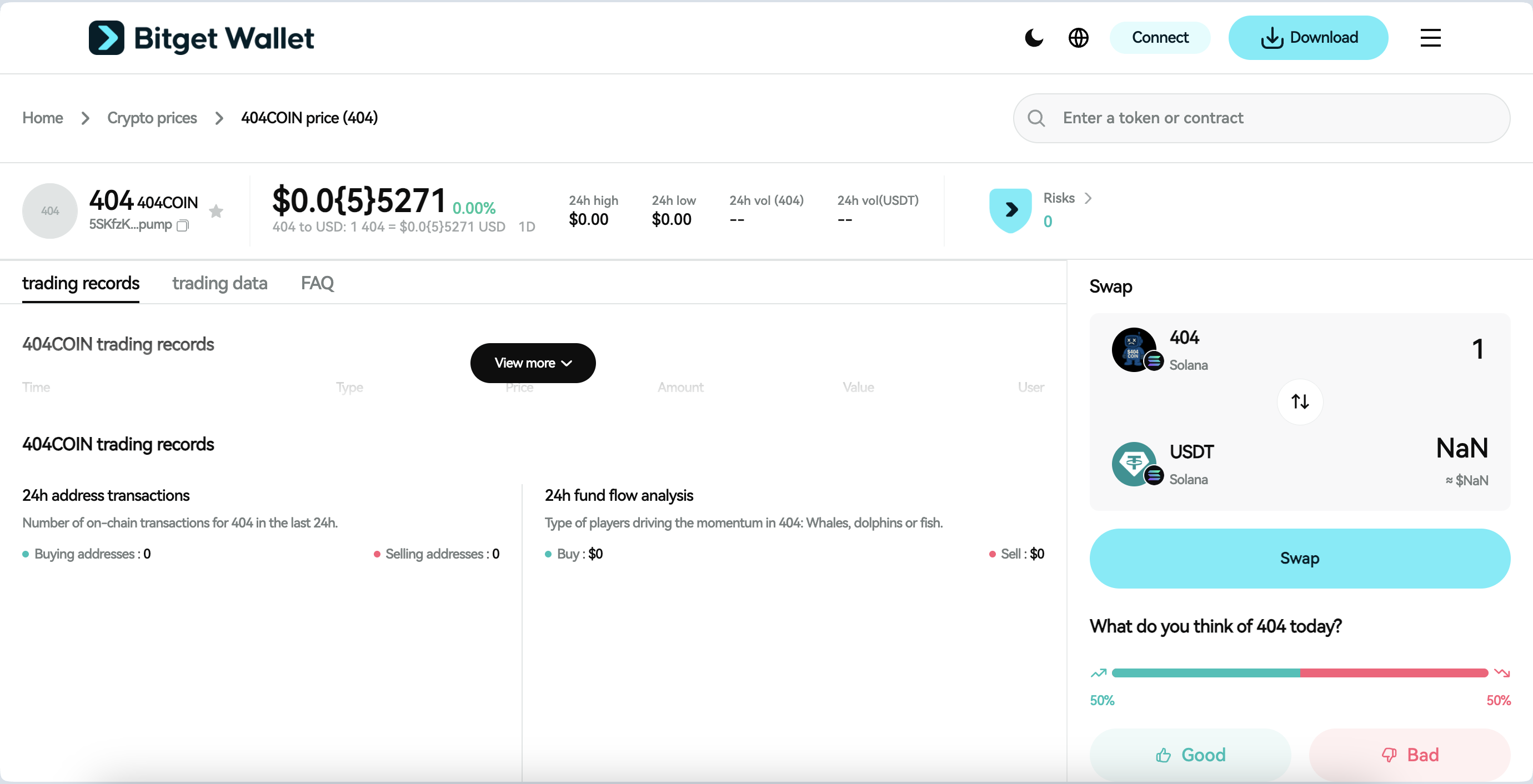The image size is (1533, 784).
Task: Switch to the trading data tab
Action: coord(219,283)
